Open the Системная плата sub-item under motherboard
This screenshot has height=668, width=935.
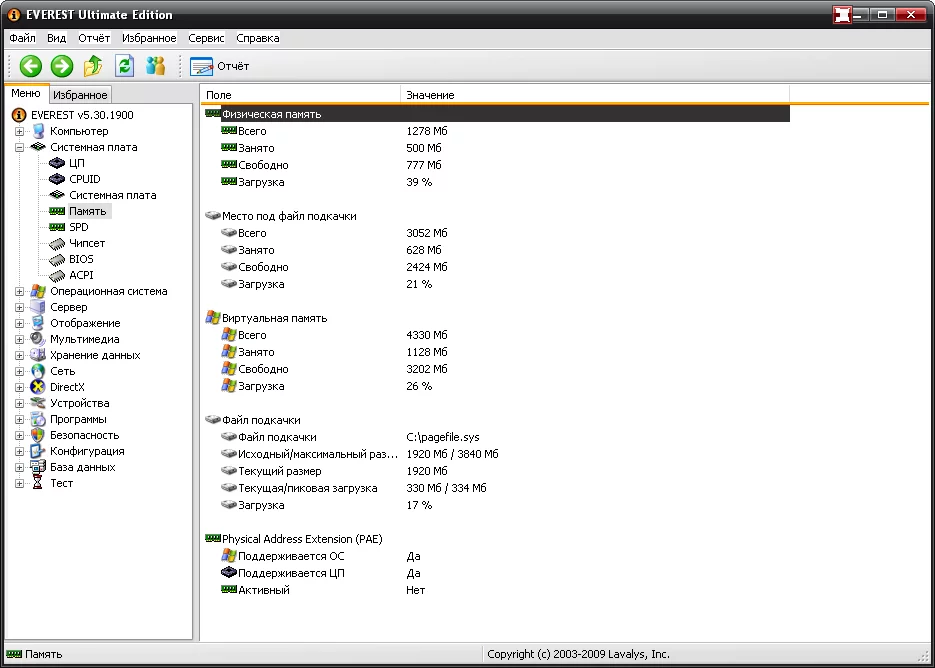click(x=113, y=195)
